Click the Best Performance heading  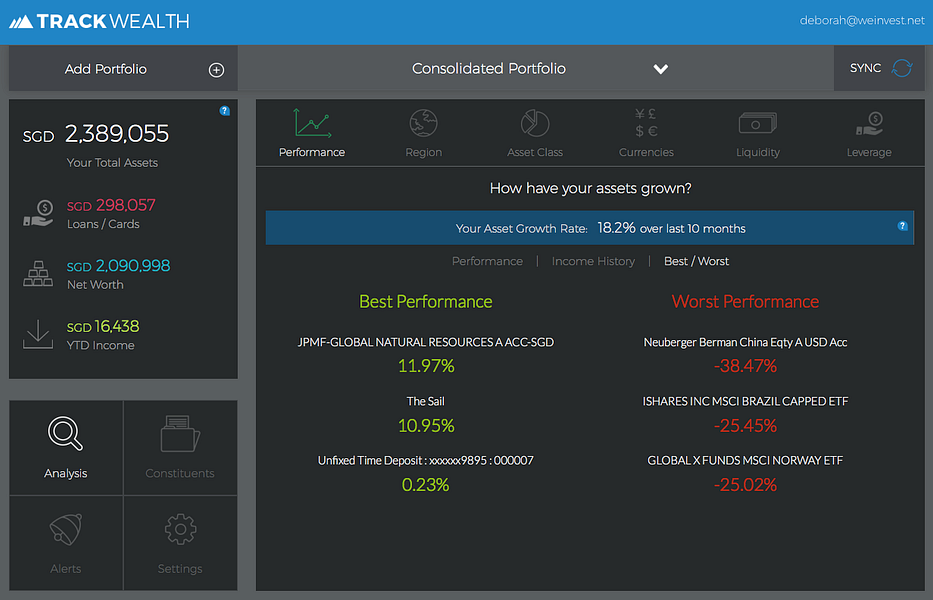425,302
